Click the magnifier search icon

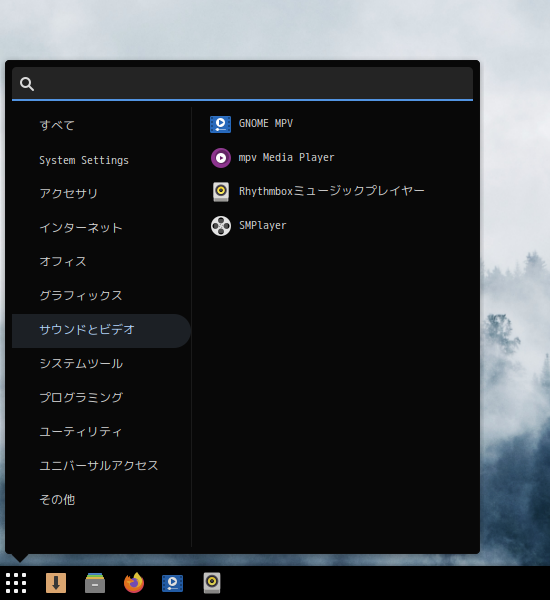[27, 84]
